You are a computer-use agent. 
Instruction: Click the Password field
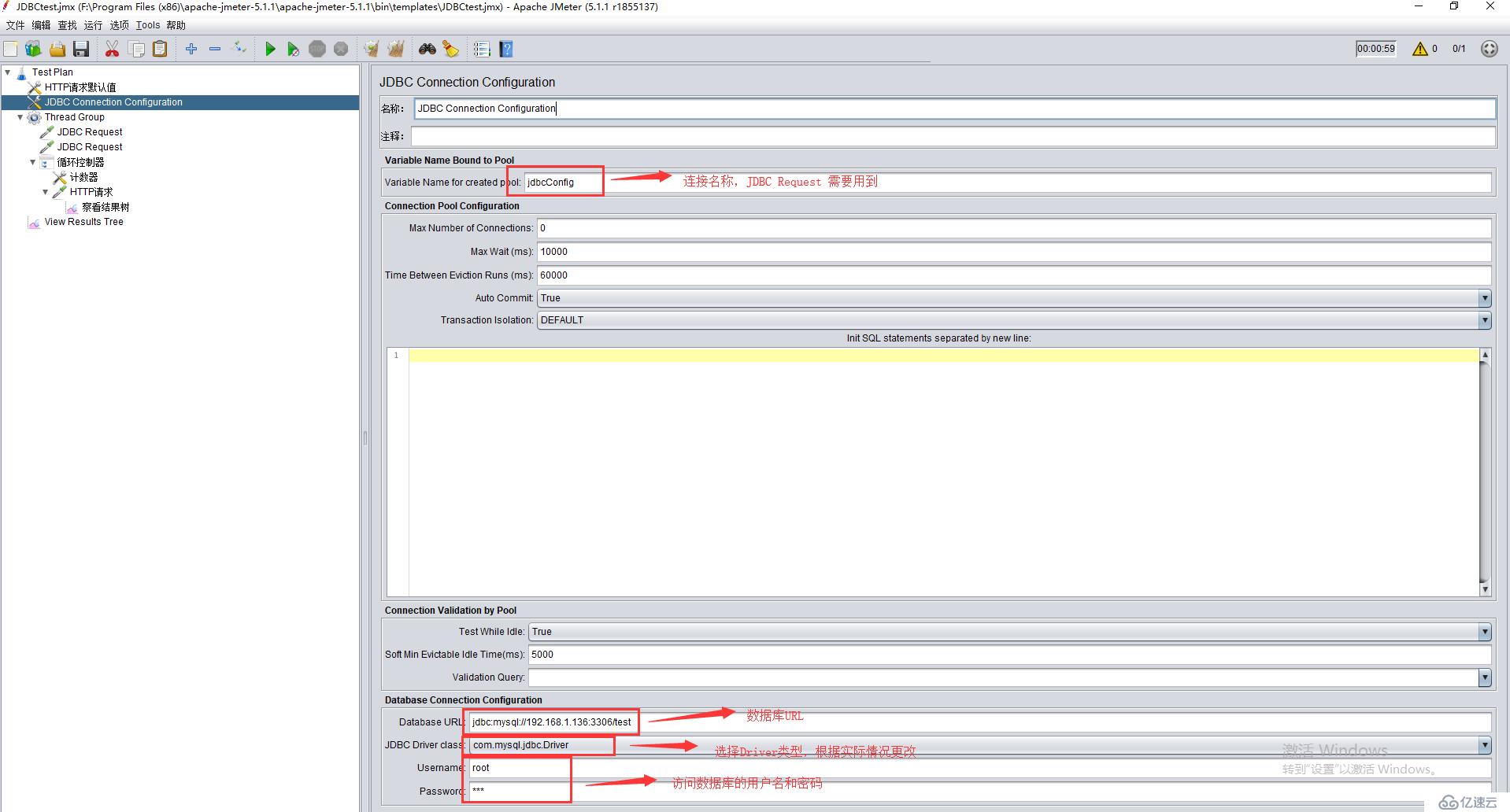pos(980,791)
